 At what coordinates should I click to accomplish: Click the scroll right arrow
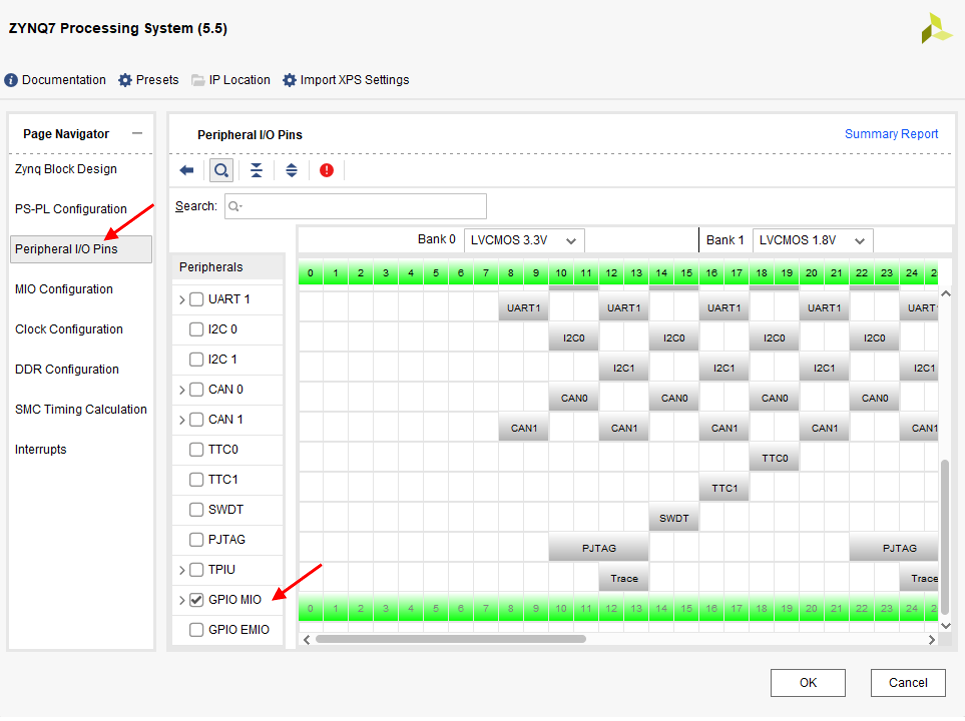(x=932, y=640)
